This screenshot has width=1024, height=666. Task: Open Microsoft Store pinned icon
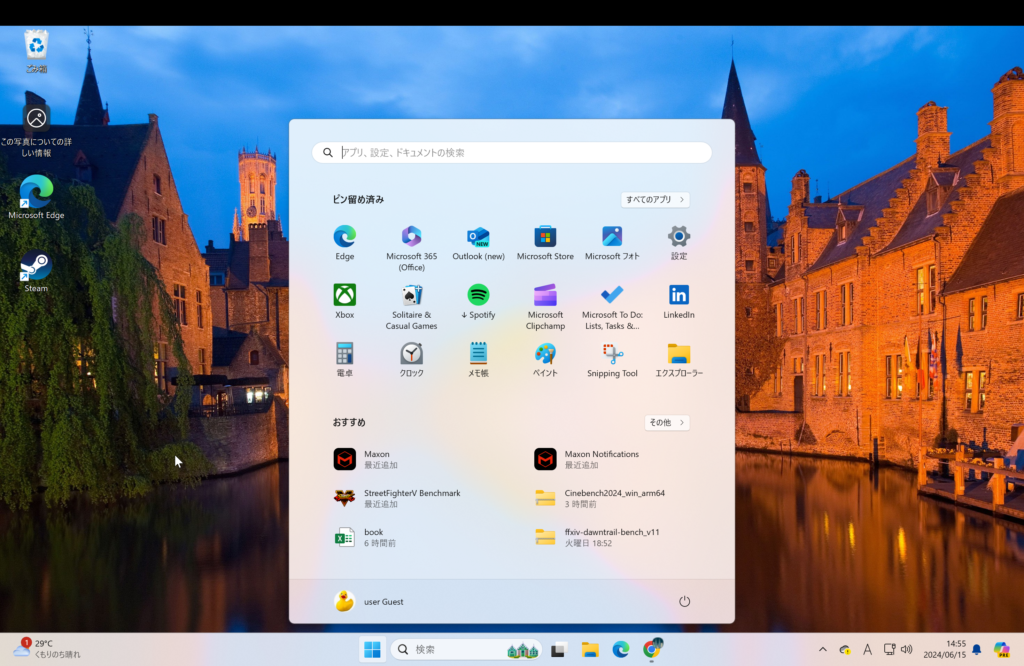coord(545,237)
